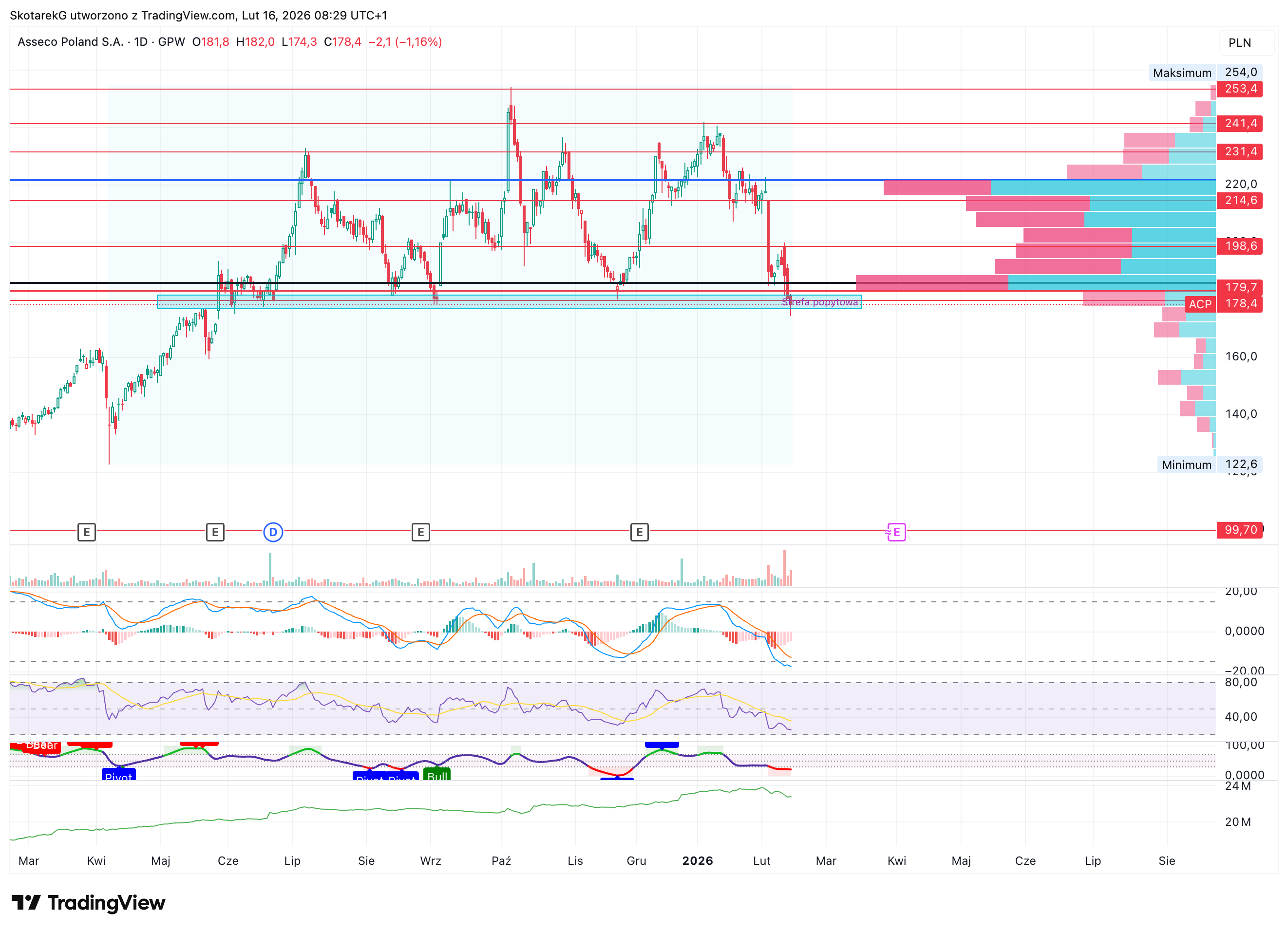Click the Paź month label on time axis

pos(501,860)
